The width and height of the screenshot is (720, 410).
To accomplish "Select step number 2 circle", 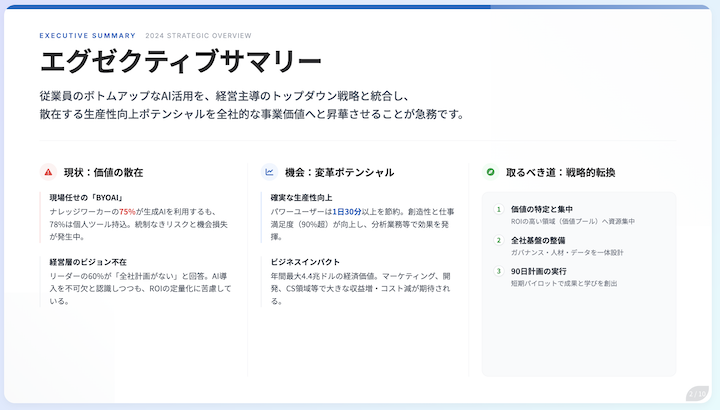I will 499,240.
